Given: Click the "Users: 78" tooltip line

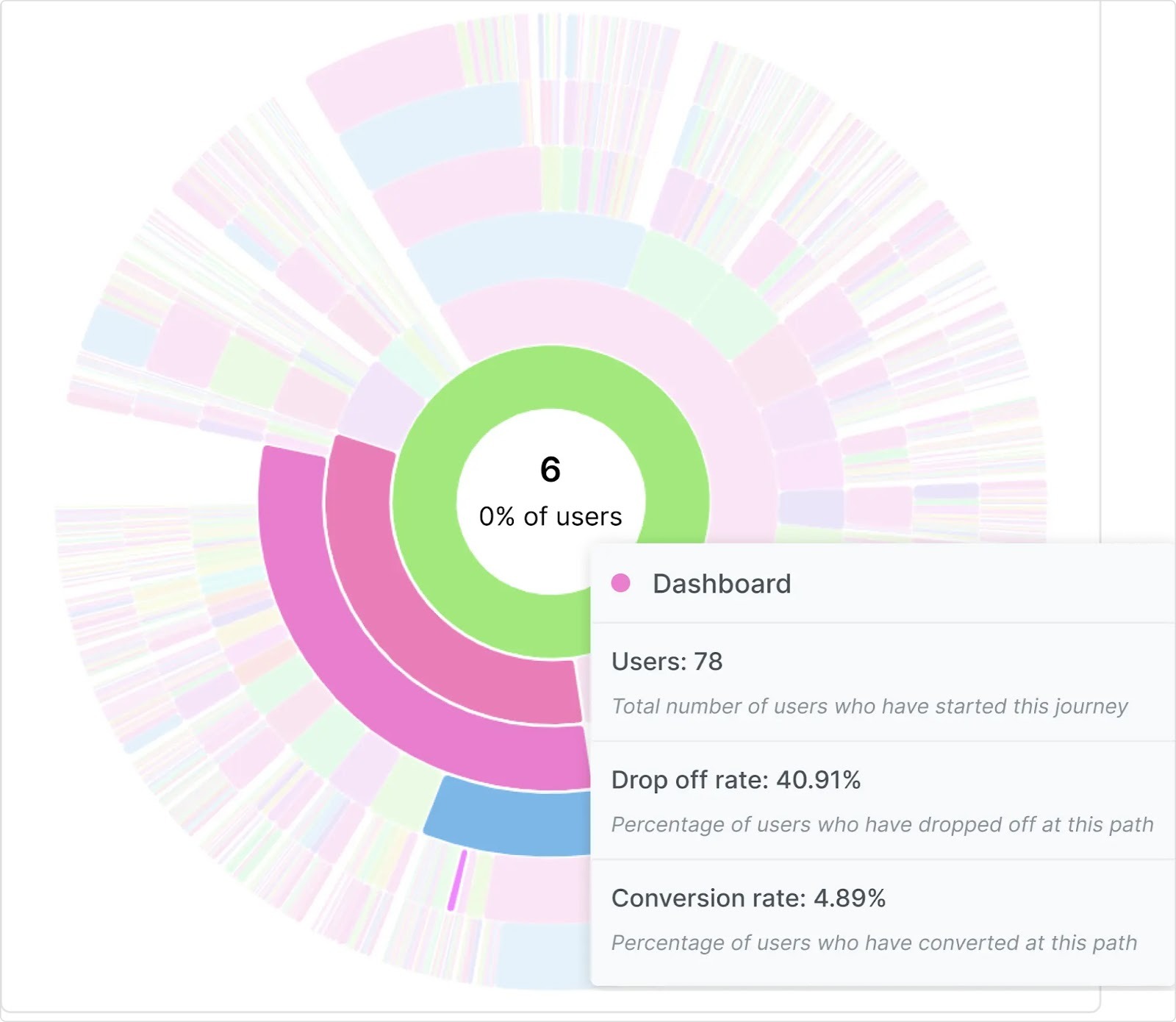Looking at the screenshot, I should (667, 662).
